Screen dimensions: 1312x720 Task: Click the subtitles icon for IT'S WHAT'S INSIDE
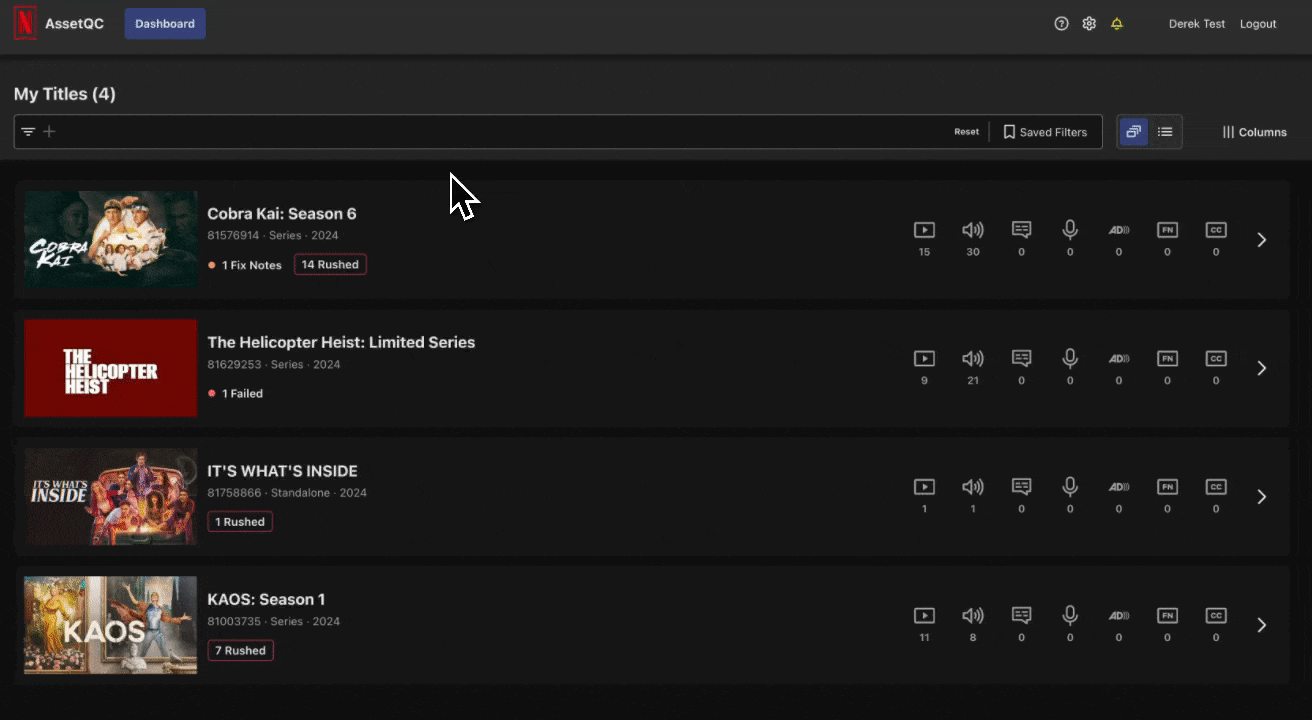click(x=1021, y=487)
